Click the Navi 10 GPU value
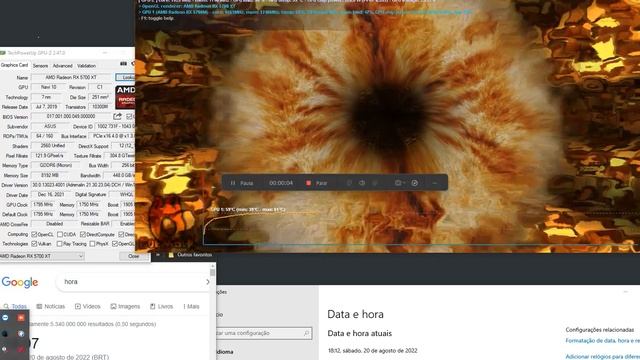This screenshot has height=360, width=640. [49, 87]
